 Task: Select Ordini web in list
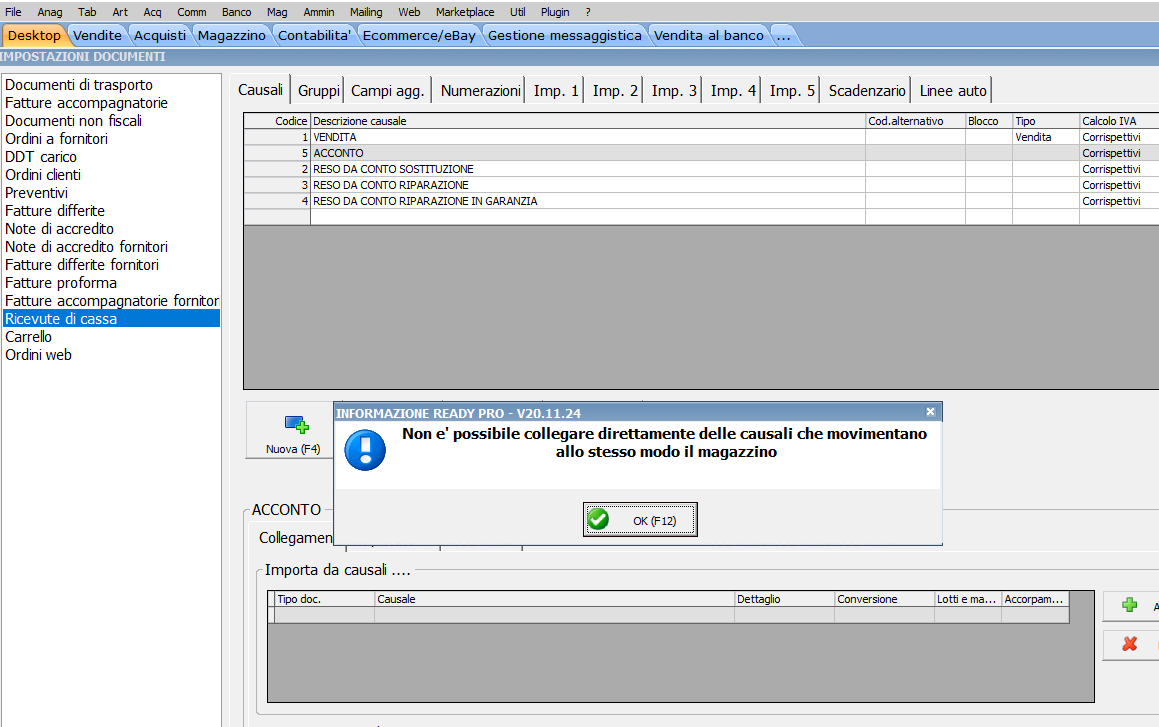[x=111, y=355]
